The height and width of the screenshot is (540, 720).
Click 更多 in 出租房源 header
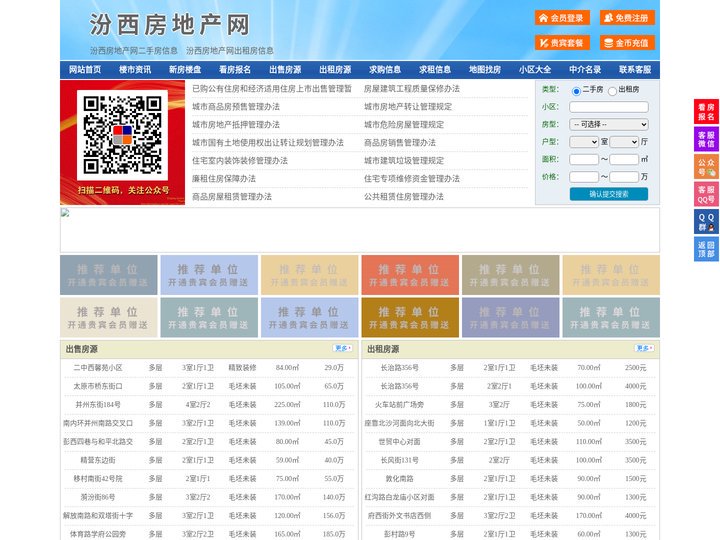coord(644,349)
